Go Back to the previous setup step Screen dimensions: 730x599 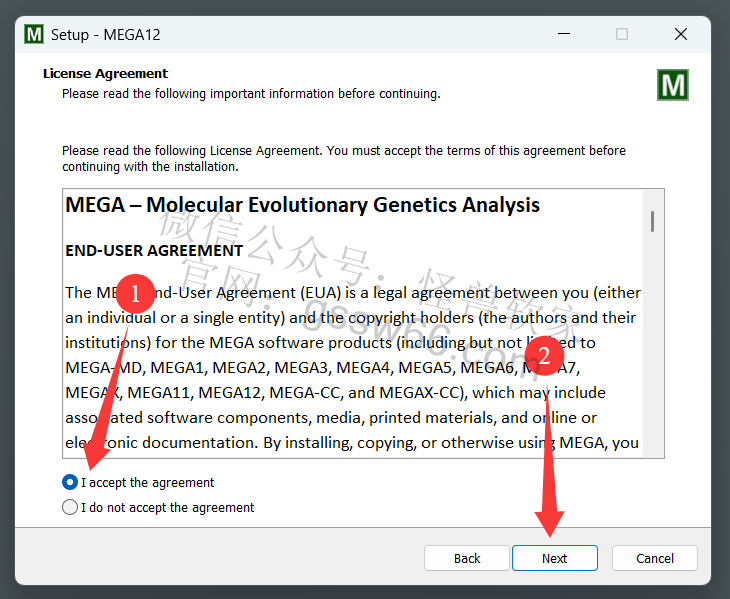coord(466,558)
